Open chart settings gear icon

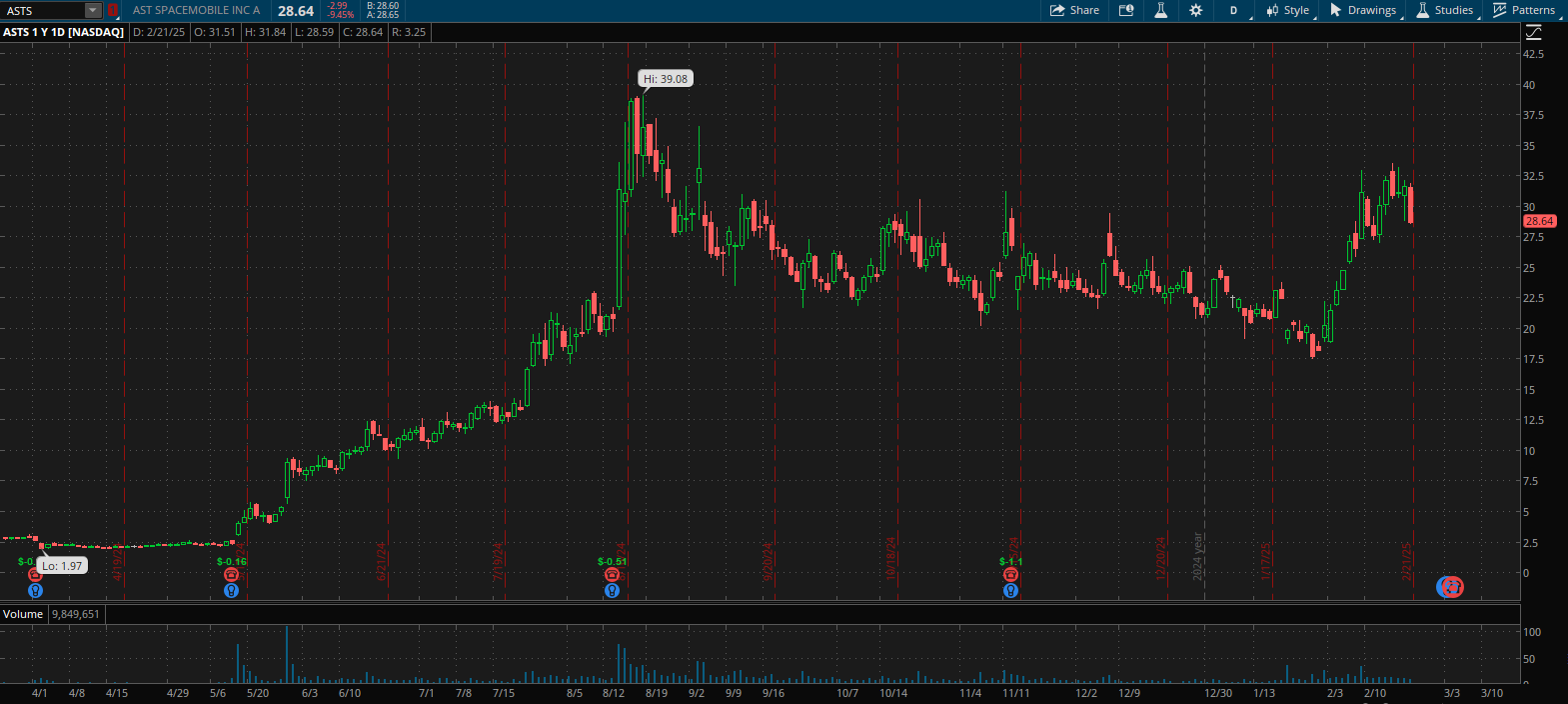(x=1195, y=10)
